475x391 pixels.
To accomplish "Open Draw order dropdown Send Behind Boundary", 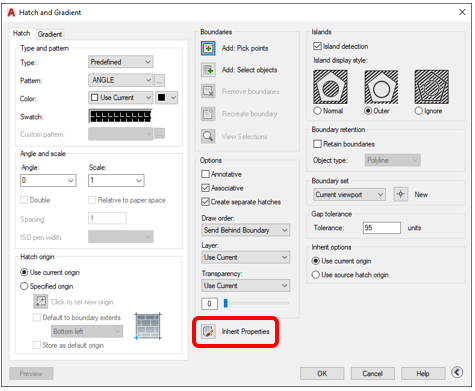I will point(246,230).
